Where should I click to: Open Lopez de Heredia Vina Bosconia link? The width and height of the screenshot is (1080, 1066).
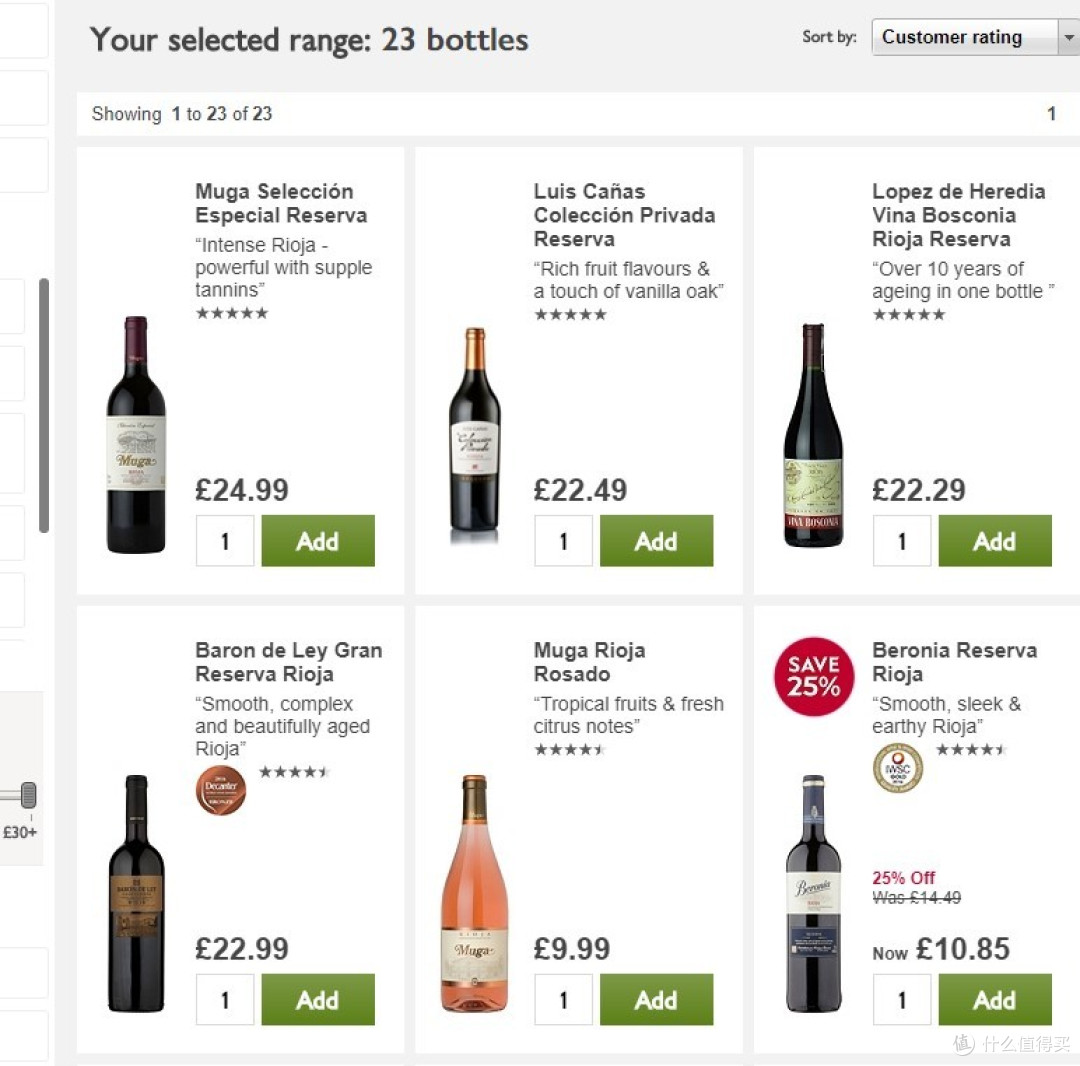(x=959, y=215)
